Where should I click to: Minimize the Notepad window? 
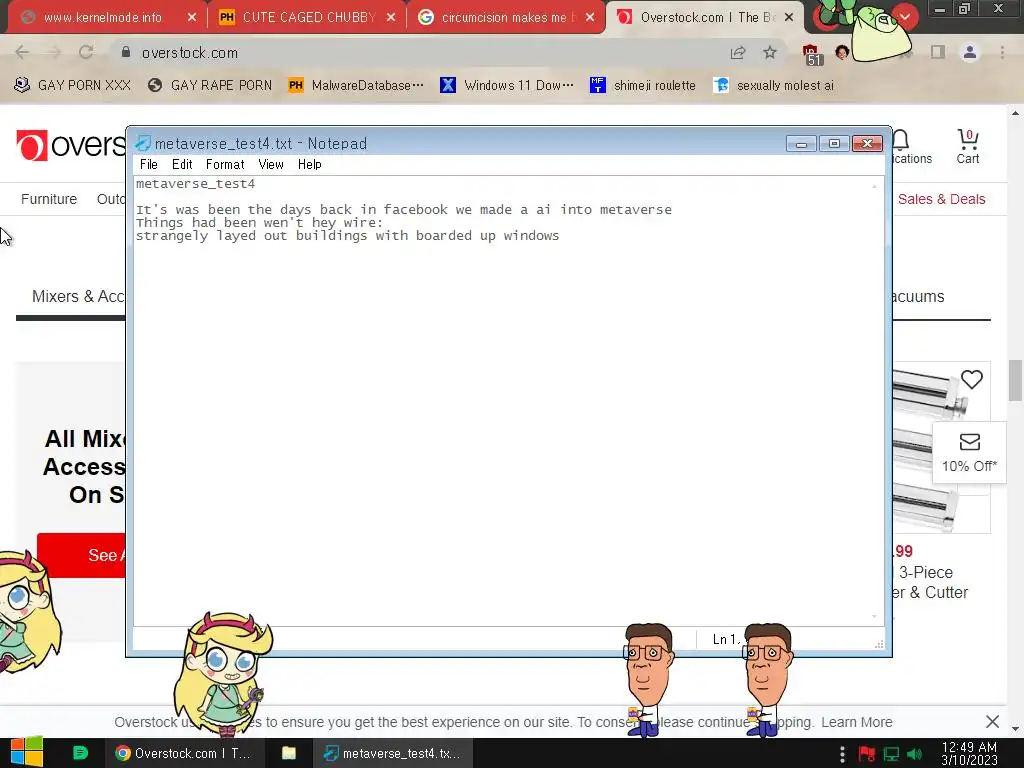pyautogui.click(x=801, y=143)
